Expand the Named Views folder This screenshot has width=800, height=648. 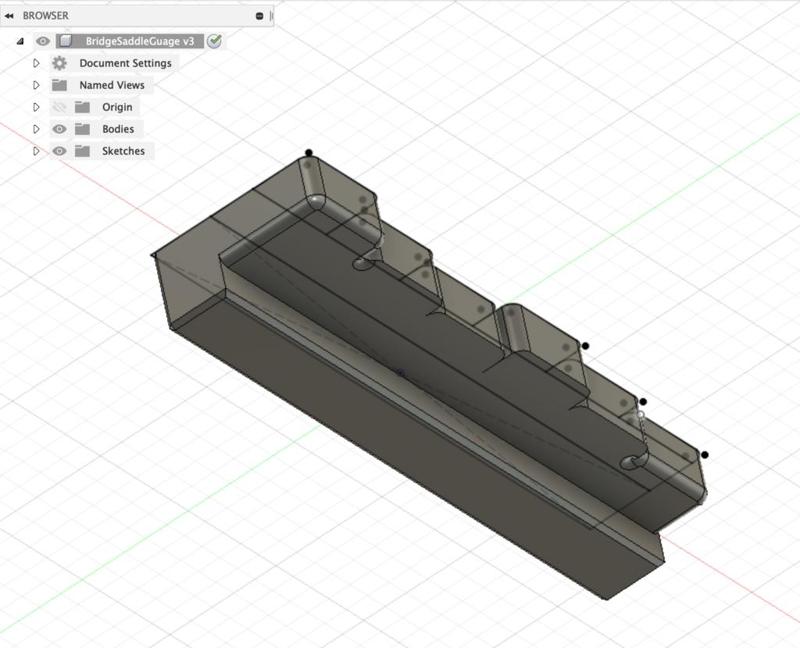coord(36,85)
